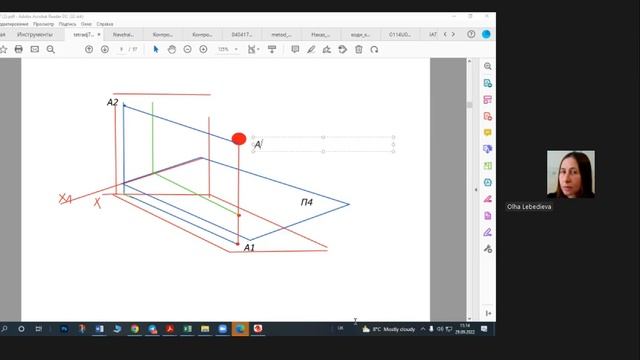Open the notification center icon

click(x=484, y=329)
